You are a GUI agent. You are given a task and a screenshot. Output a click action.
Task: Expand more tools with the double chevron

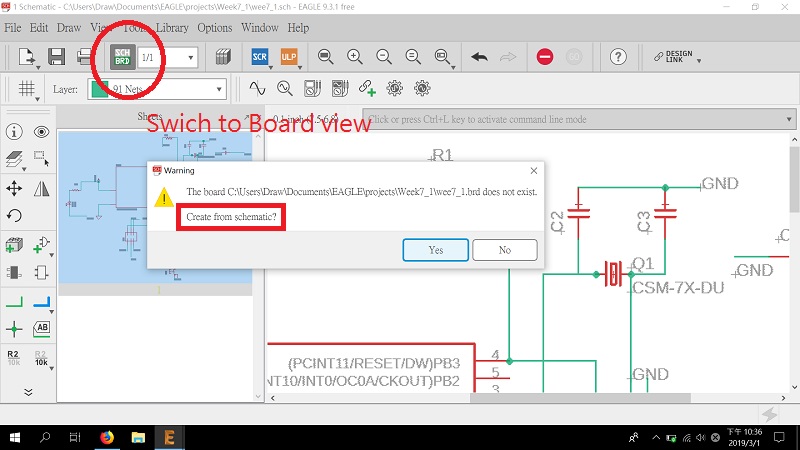pyautogui.click(x=28, y=391)
